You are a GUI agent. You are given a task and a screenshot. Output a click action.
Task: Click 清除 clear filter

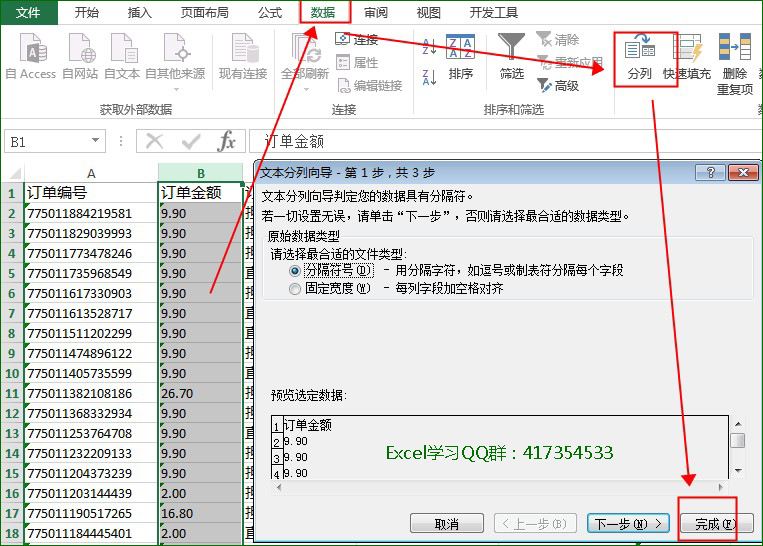click(x=558, y=39)
